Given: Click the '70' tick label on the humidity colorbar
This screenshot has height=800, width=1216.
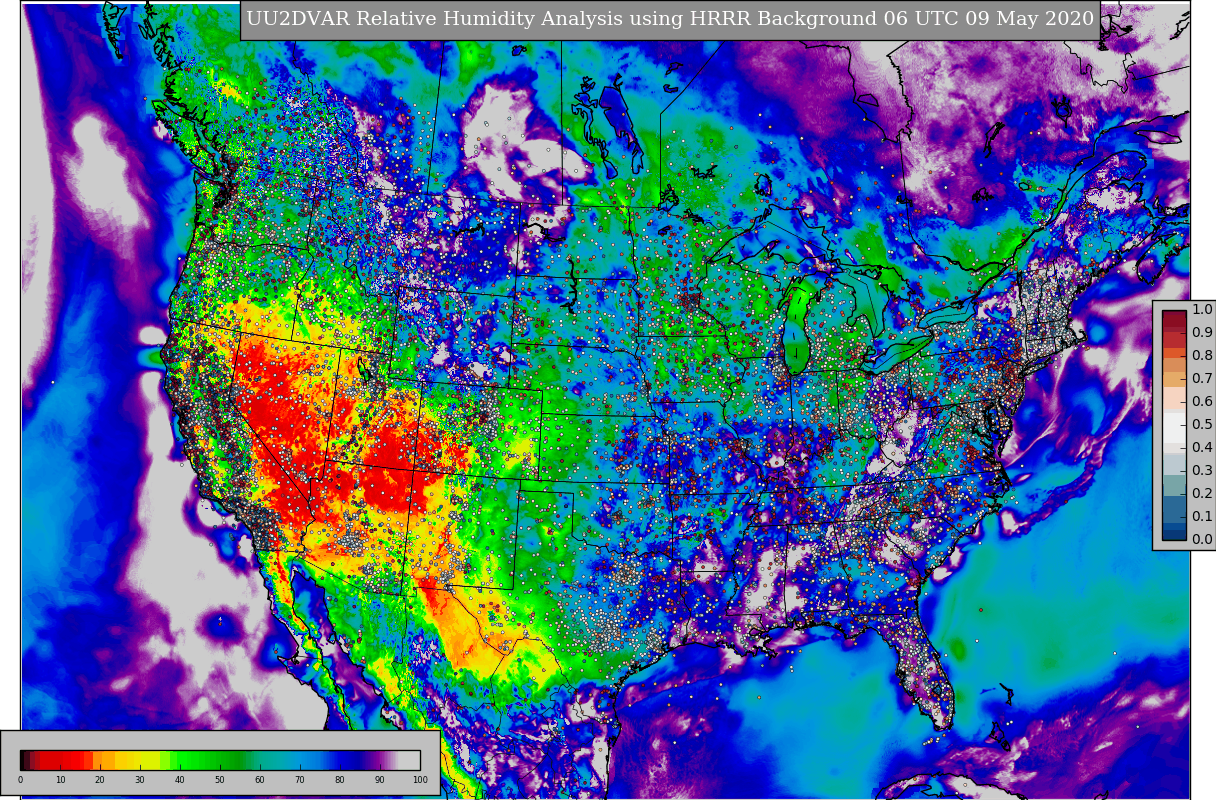Looking at the screenshot, I should click(300, 780).
